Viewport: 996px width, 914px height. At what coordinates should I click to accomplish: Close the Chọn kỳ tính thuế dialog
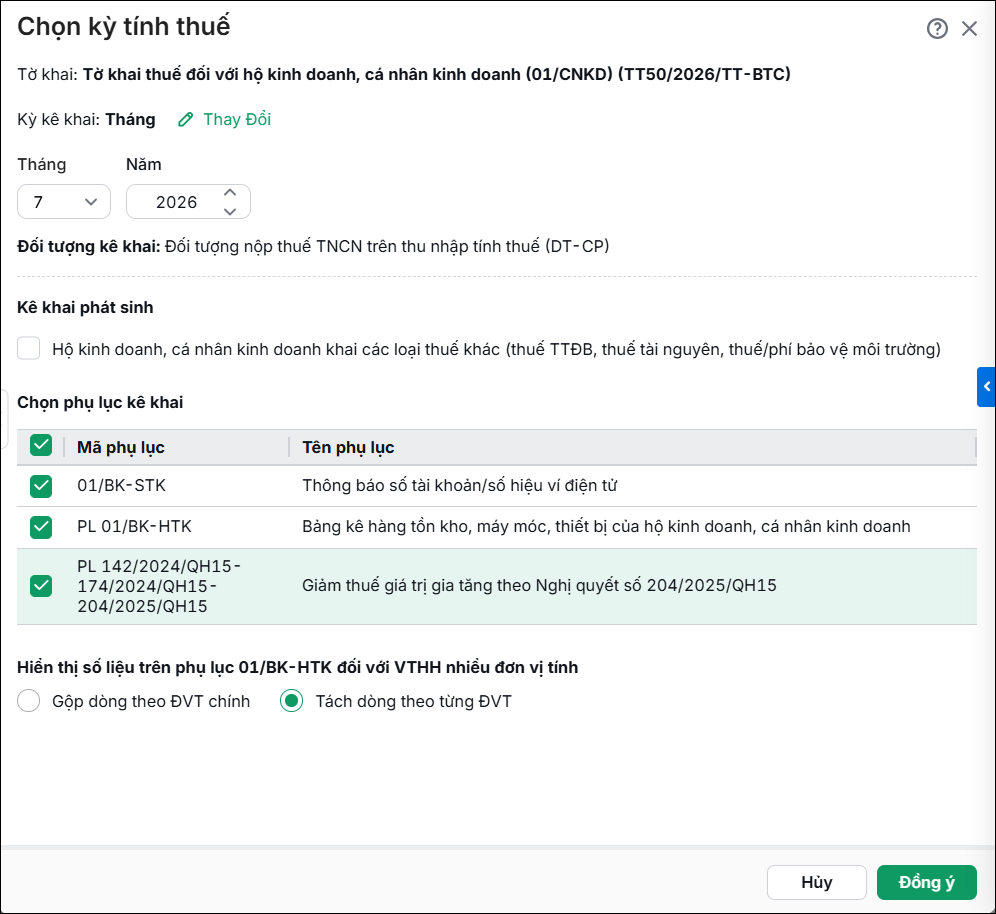pyautogui.click(x=969, y=29)
